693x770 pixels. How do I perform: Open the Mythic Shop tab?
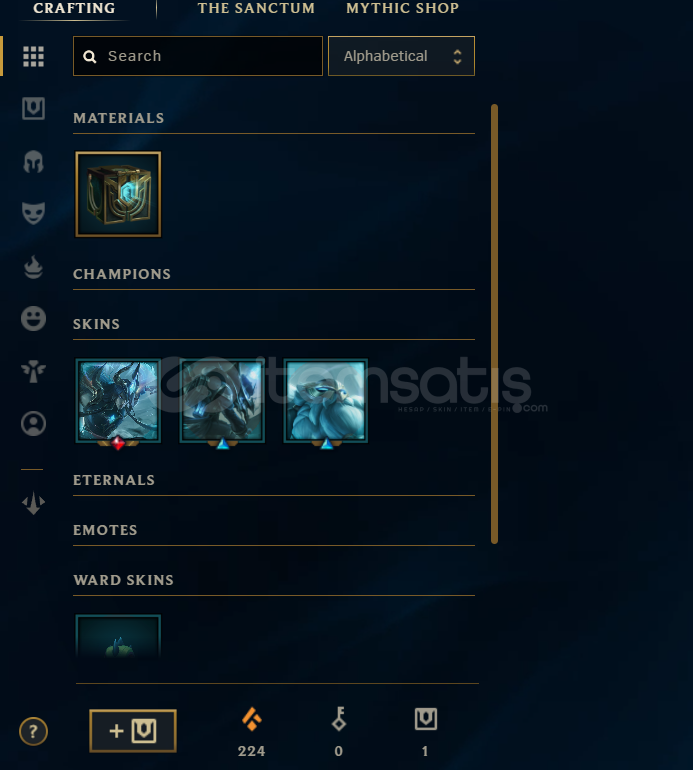tap(402, 8)
